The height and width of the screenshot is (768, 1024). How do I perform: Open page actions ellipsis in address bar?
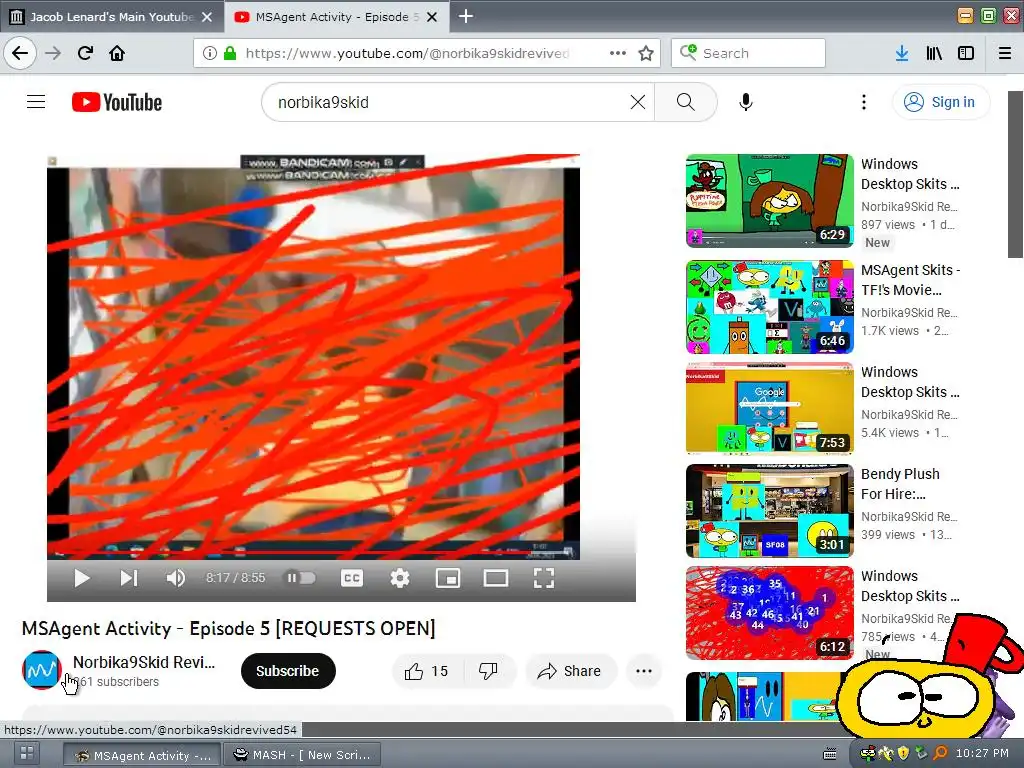(x=617, y=53)
